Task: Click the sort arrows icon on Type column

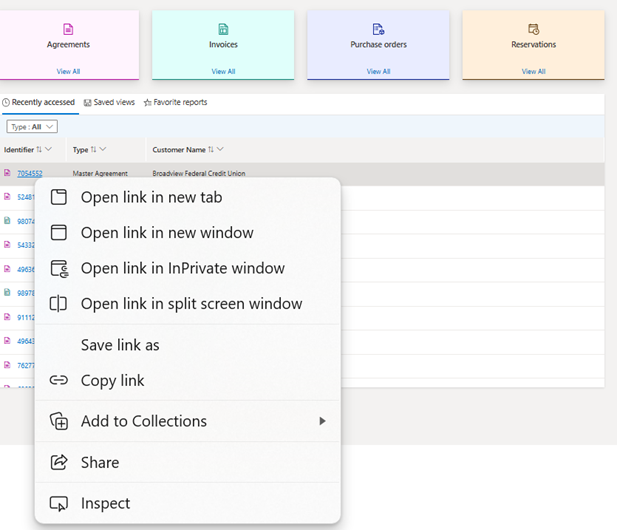Action: click(x=93, y=150)
